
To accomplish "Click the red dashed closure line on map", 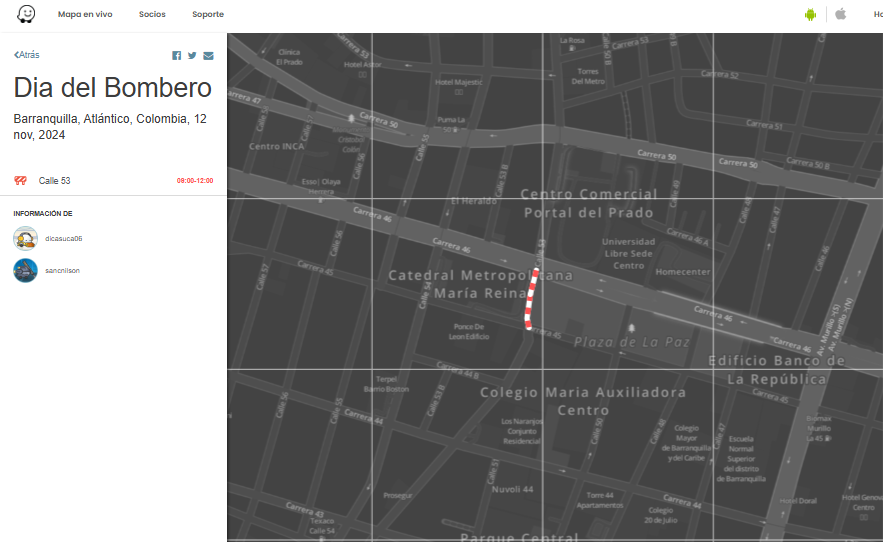I will 532,300.
